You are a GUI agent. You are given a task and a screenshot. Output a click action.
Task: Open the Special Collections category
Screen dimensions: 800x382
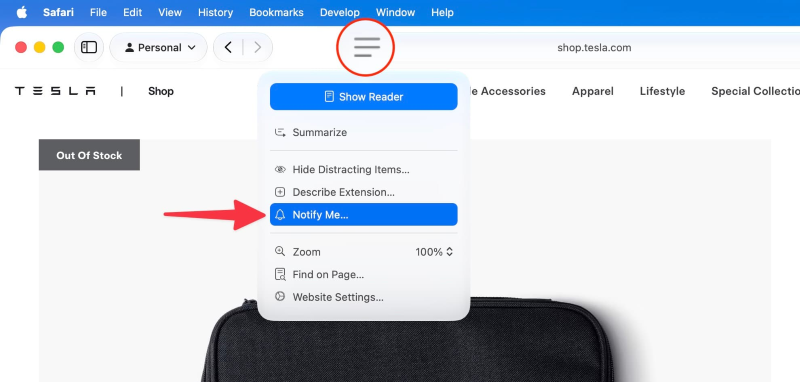(755, 91)
